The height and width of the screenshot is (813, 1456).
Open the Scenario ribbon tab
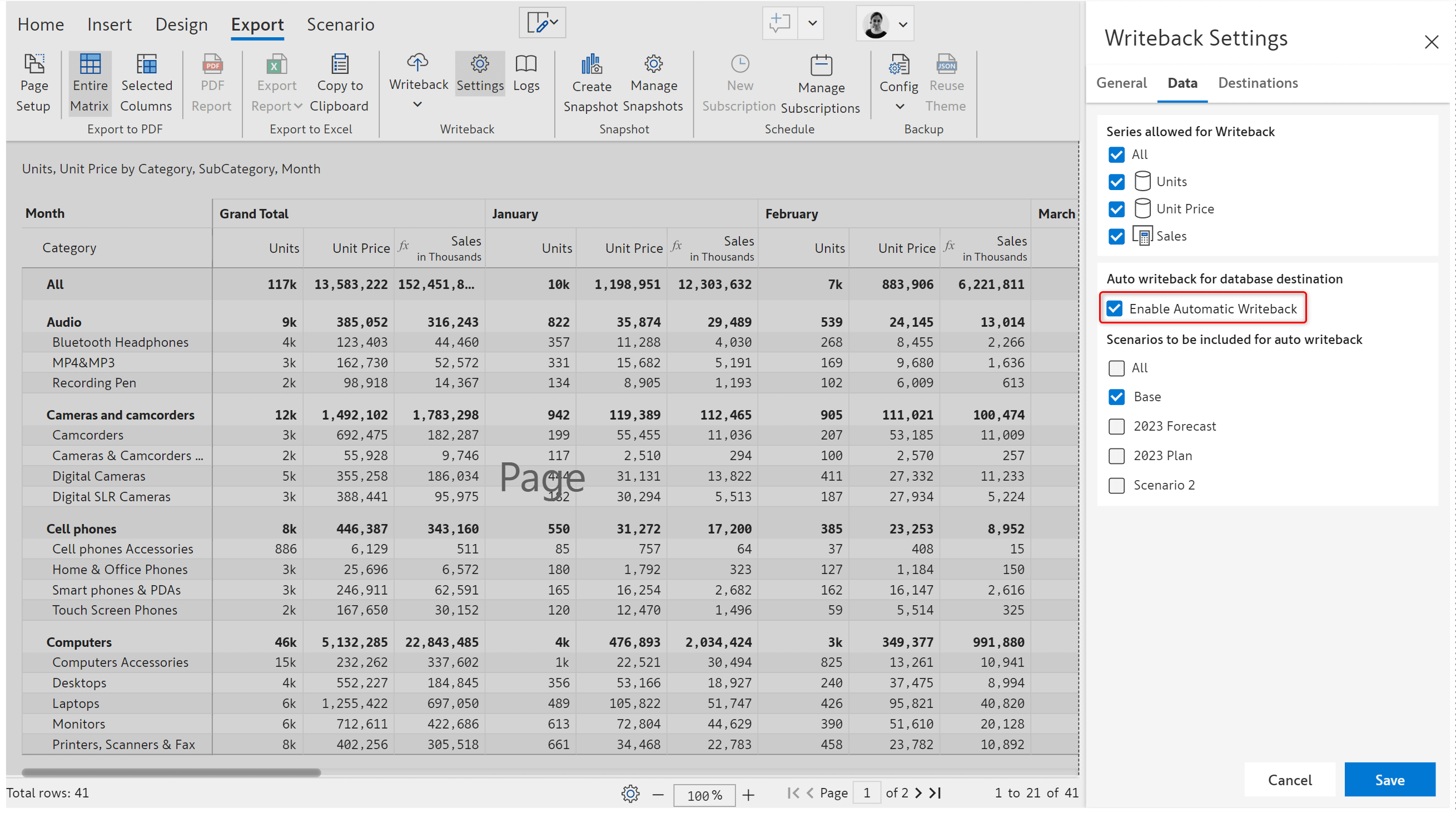(340, 24)
